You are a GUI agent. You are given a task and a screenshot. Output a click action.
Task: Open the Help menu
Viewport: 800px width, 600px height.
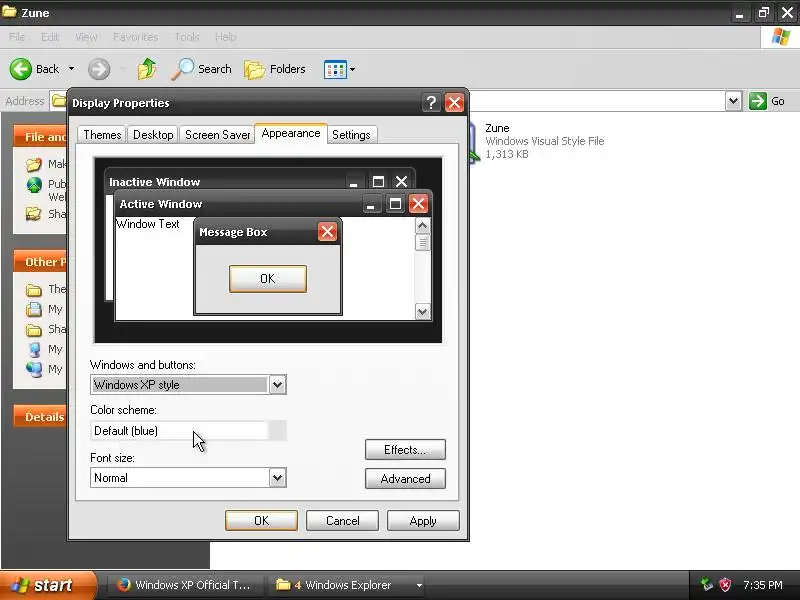(x=226, y=37)
